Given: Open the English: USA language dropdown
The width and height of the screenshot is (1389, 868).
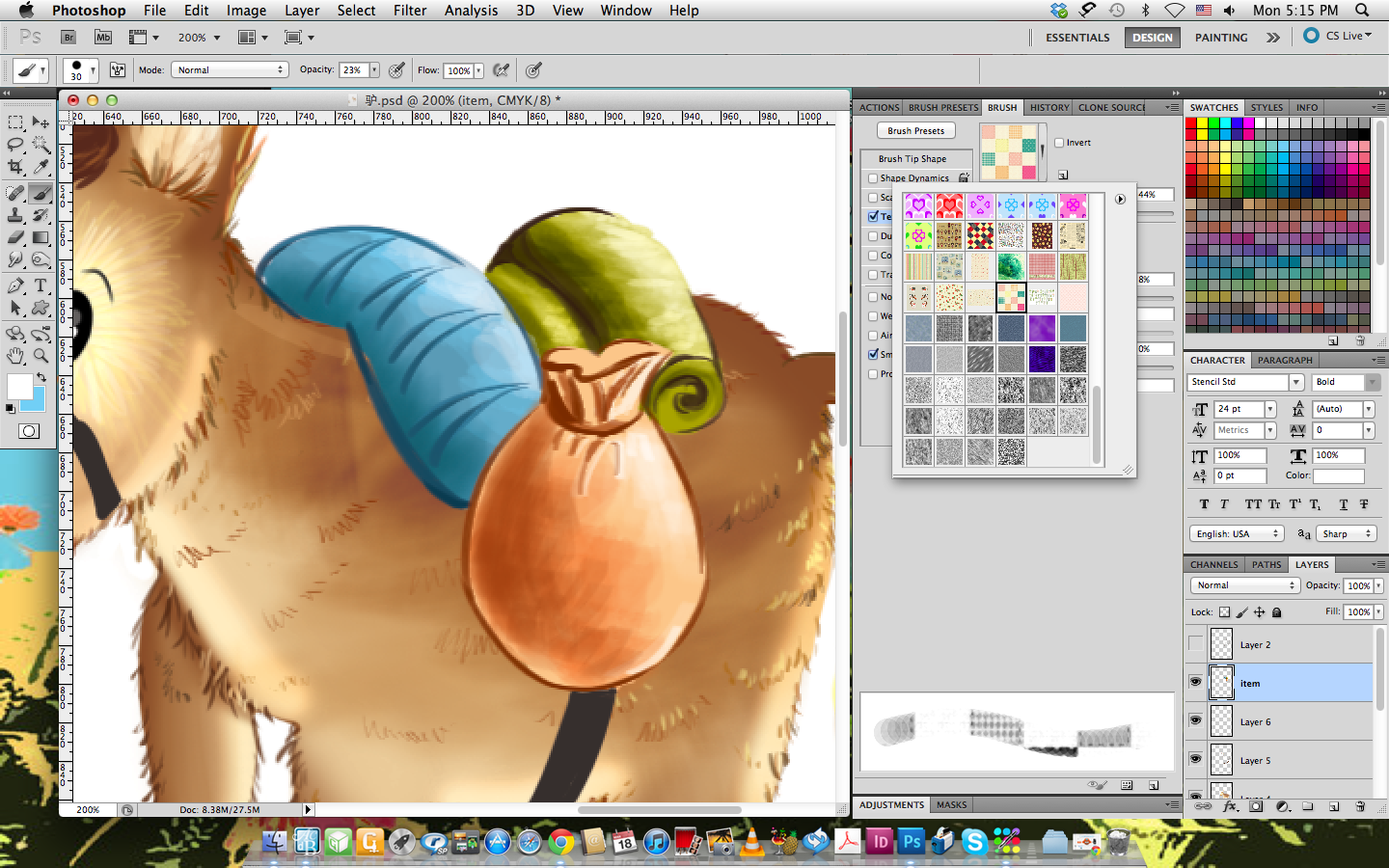Looking at the screenshot, I should tap(1236, 533).
